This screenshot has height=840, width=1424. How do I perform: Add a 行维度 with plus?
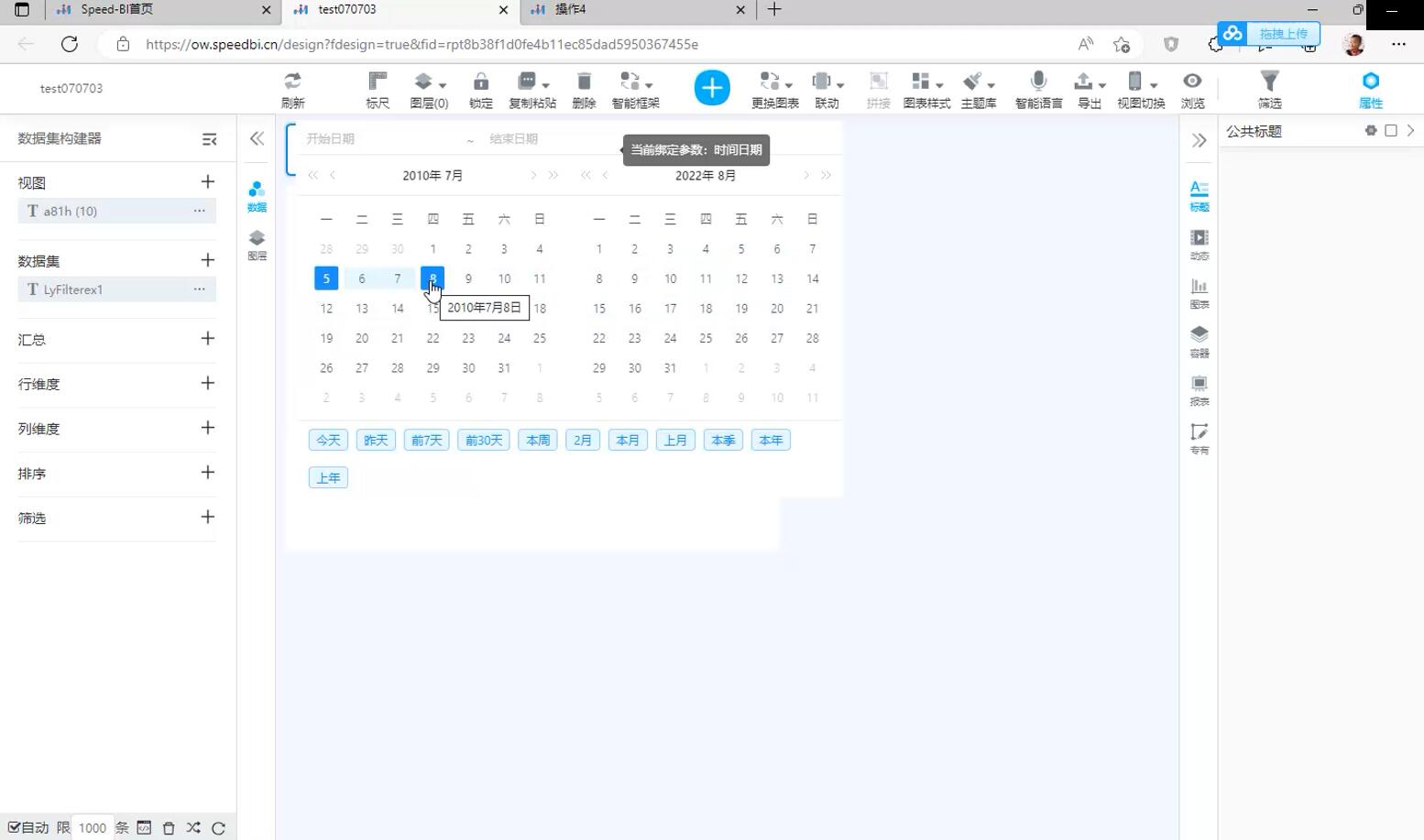(208, 383)
